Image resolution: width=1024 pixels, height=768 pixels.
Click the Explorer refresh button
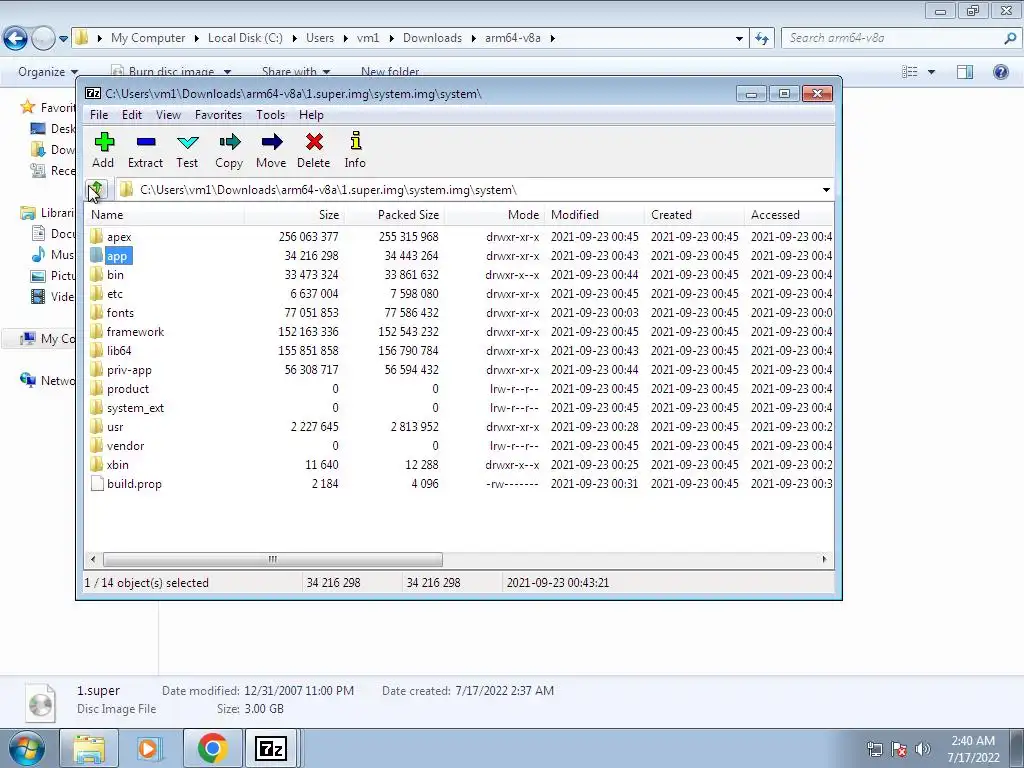762,39
